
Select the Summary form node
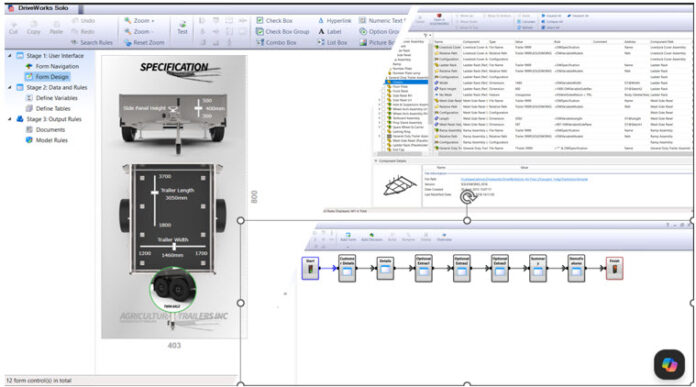point(538,269)
